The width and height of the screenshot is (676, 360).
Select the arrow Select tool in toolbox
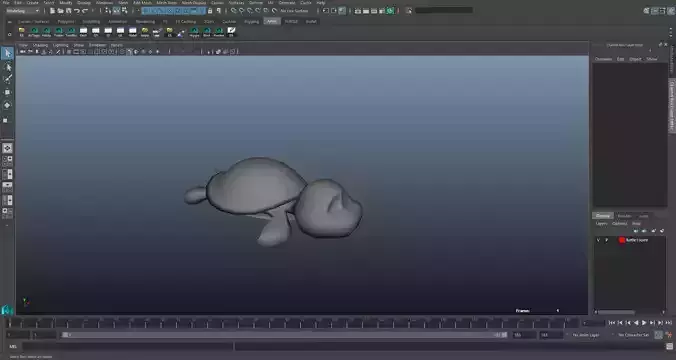7,53
